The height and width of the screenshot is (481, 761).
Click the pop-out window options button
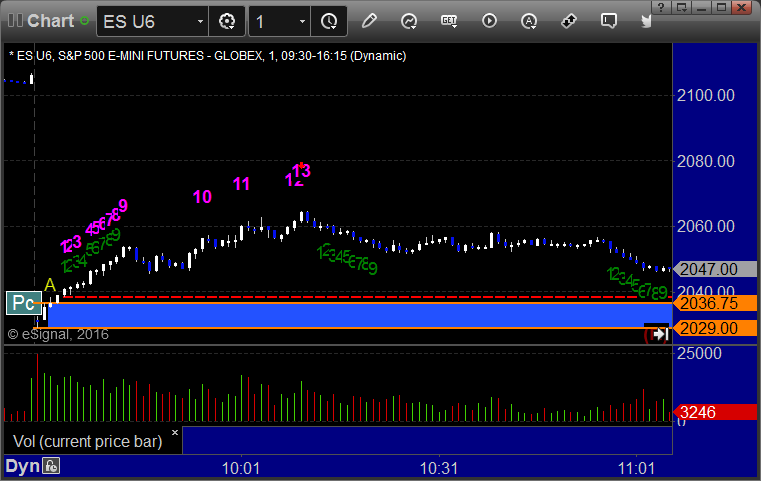[681, 7]
